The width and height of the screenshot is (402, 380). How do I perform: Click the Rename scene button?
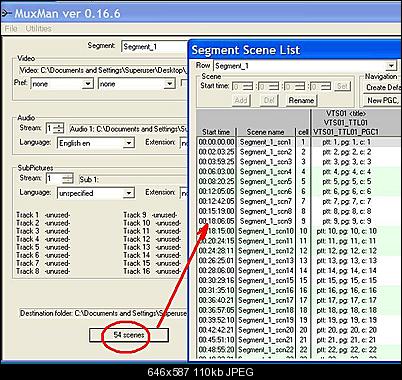click(301, 100)
